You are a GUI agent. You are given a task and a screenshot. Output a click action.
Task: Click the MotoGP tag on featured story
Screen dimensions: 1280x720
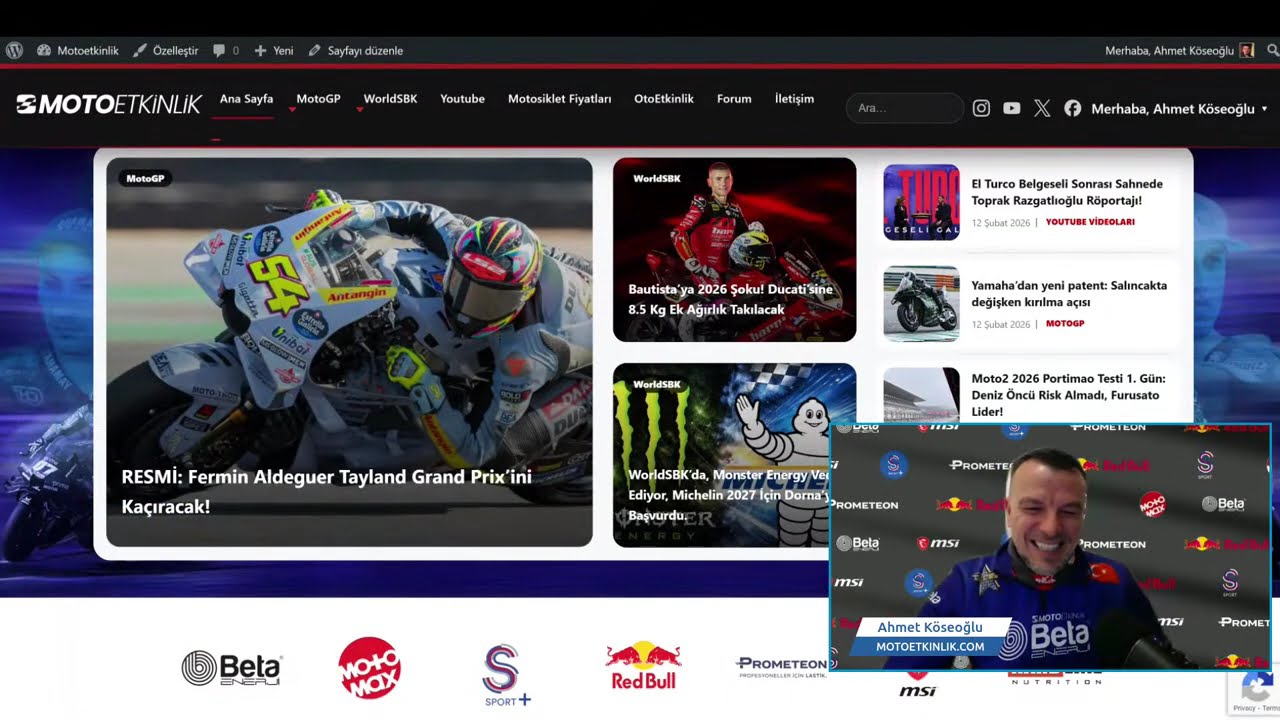click(145, 178)
